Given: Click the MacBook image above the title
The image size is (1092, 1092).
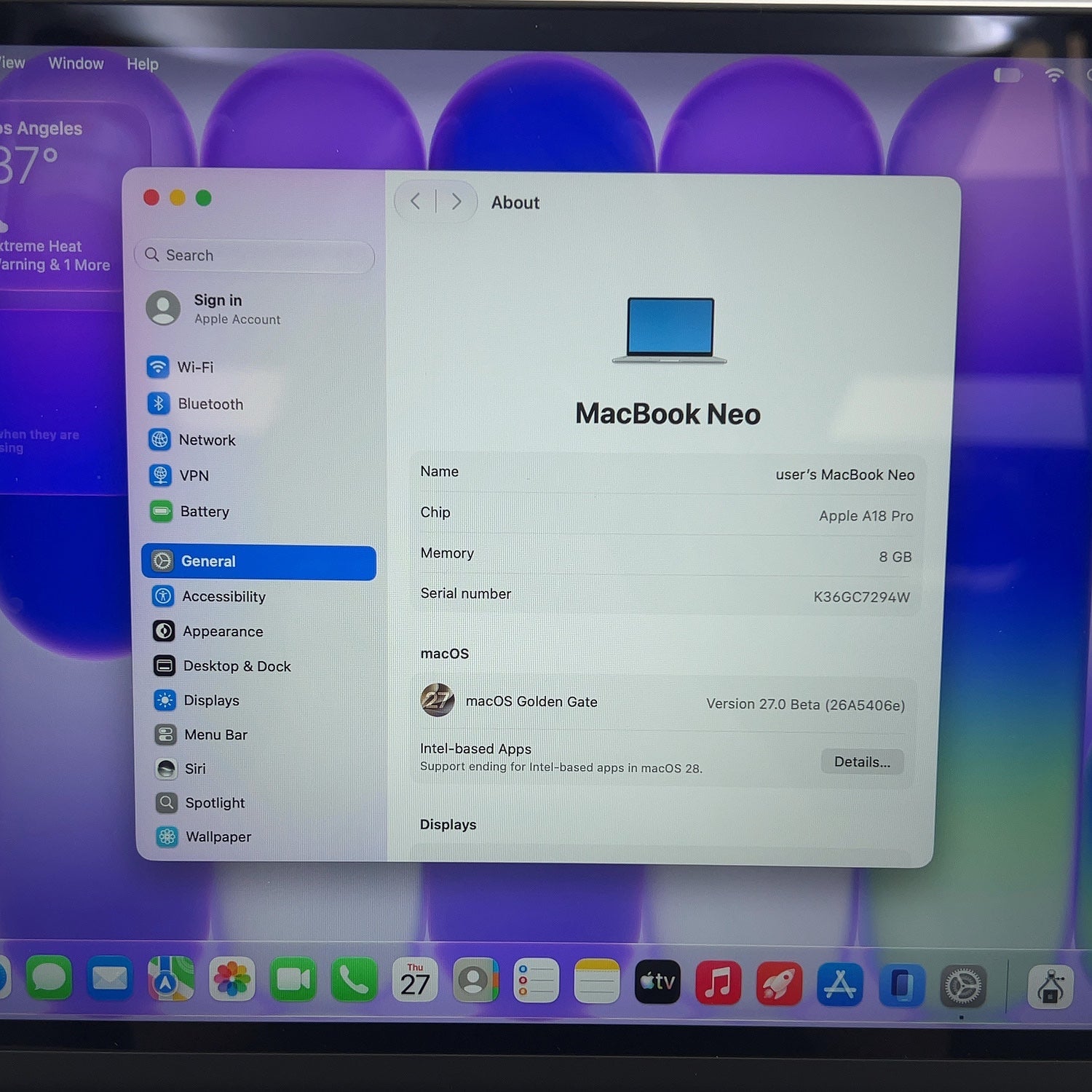Looking at the screenshot, I should click(x=670, y=330).
